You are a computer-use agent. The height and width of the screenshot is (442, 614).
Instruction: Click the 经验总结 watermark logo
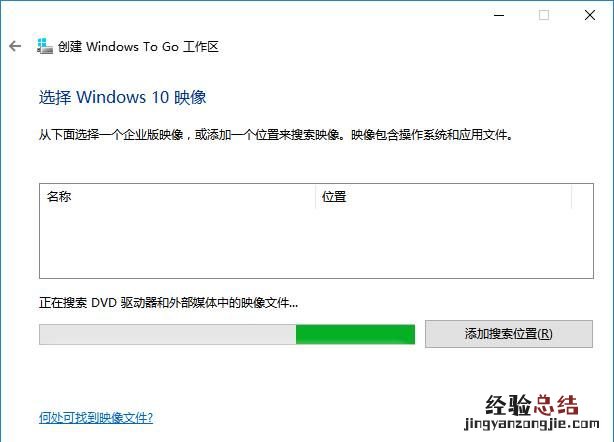(x=531, y=405)
